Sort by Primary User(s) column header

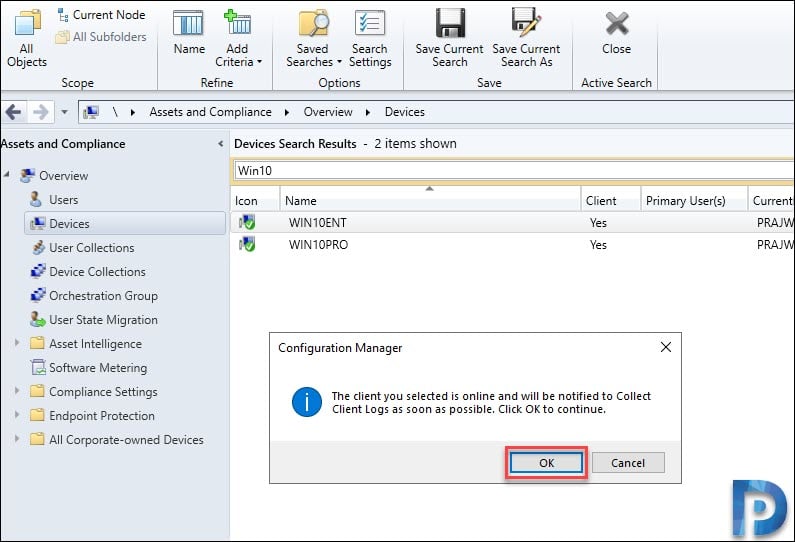click(694, 201)
